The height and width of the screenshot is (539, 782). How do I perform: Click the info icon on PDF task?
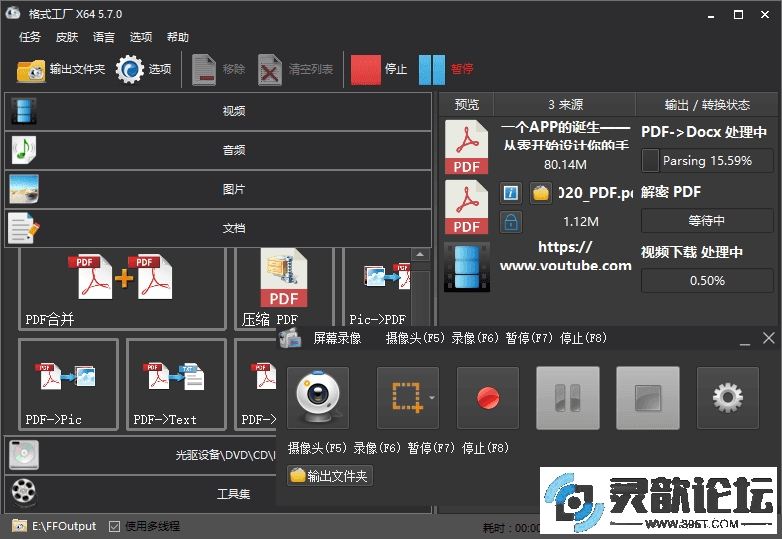511,193
